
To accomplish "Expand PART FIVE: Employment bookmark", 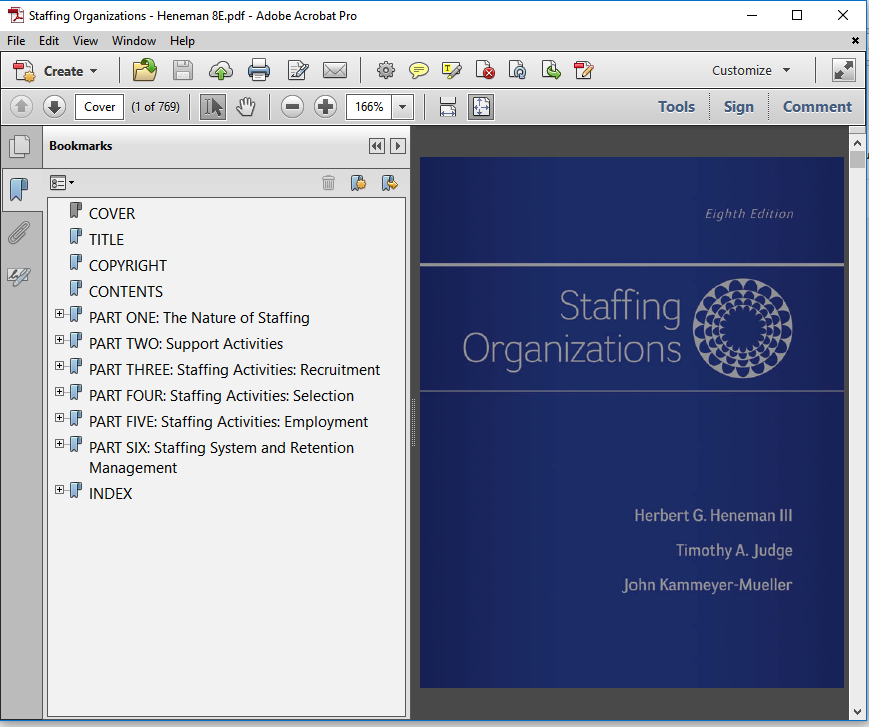I will point(59,418).
